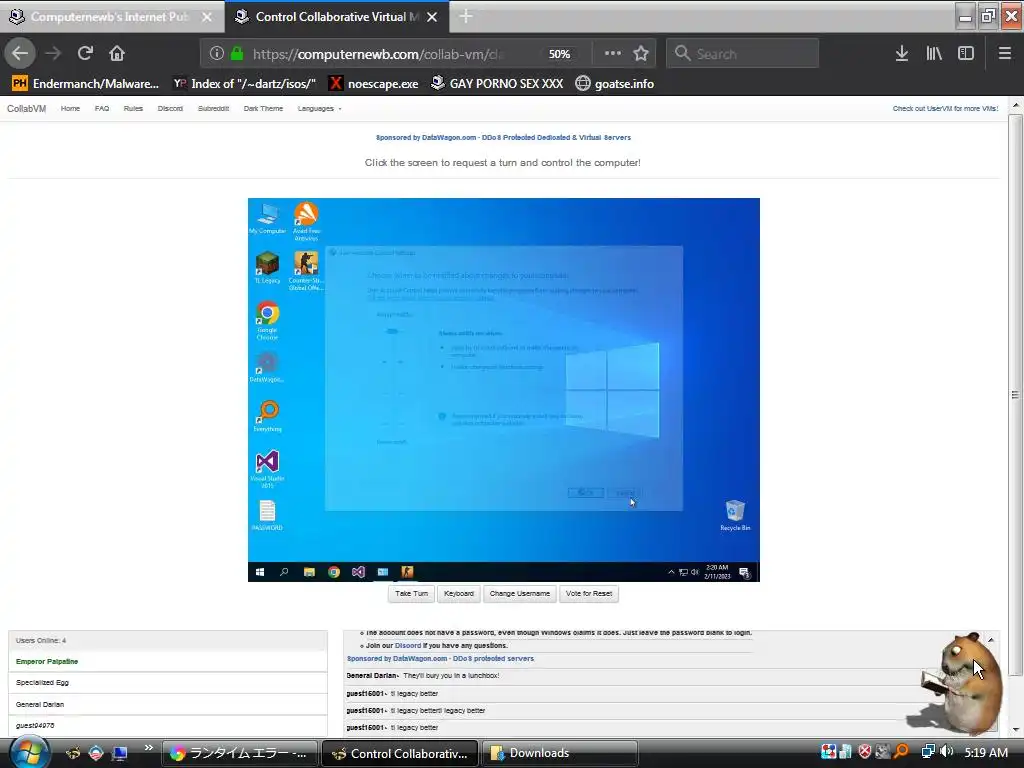This screenshot has height=768, width=1024.
Task: Expand the quick launch overflow chevron
Action: tap(148, 748)
